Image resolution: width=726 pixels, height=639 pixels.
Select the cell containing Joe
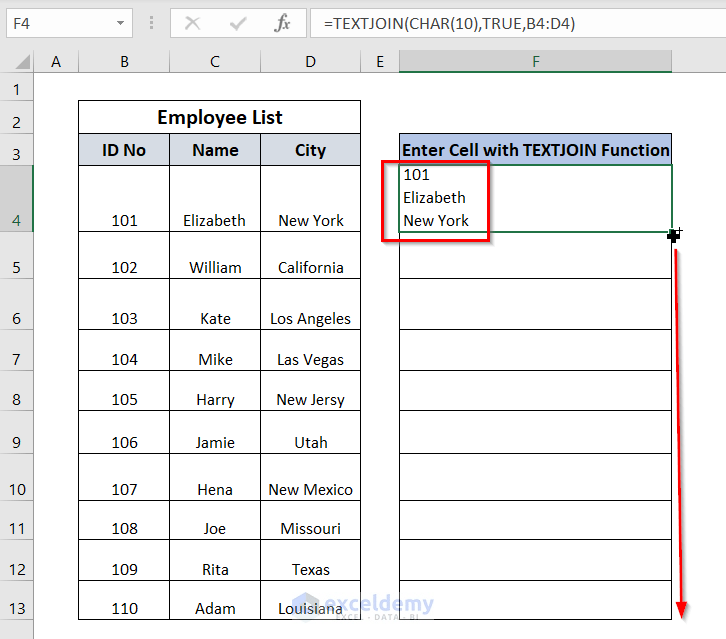(x=215, y=520)
